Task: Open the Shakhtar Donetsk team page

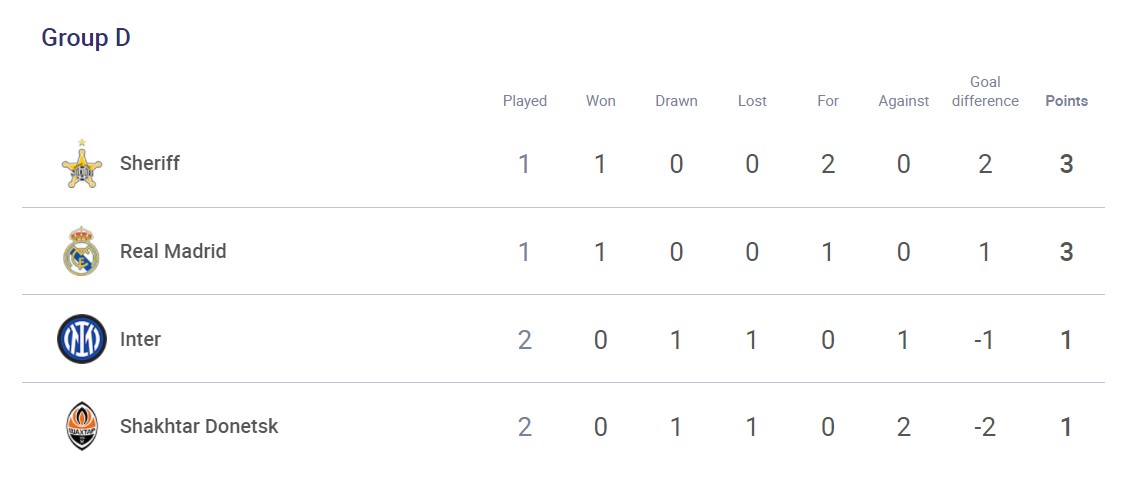Action: coord(199,426)
